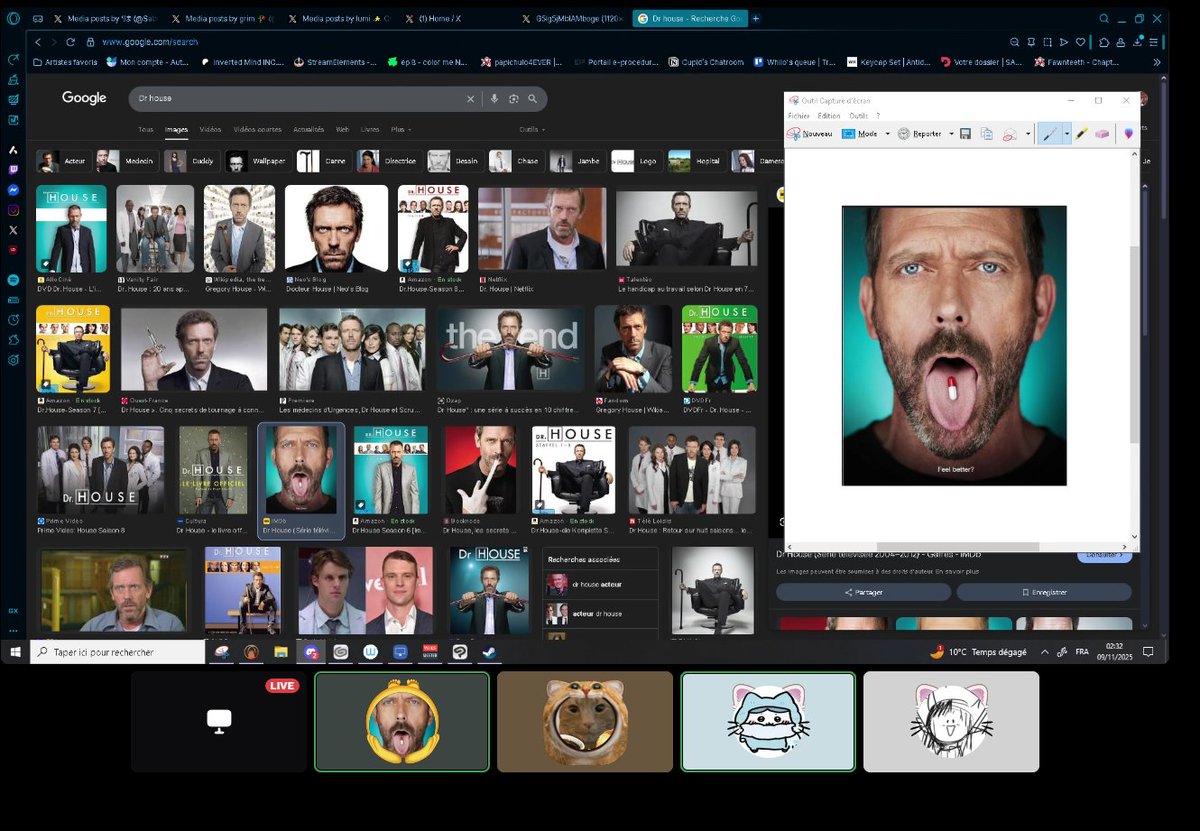Expand pen options dropdown arrow in Snipping Tool
The height and width of the screenshot is (831, 1200).
point(1066,133)
